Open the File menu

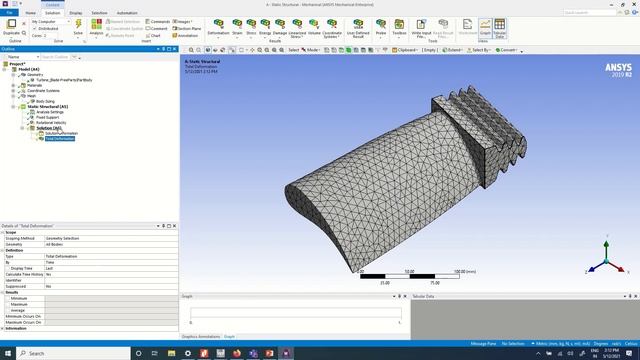[9, 13]
